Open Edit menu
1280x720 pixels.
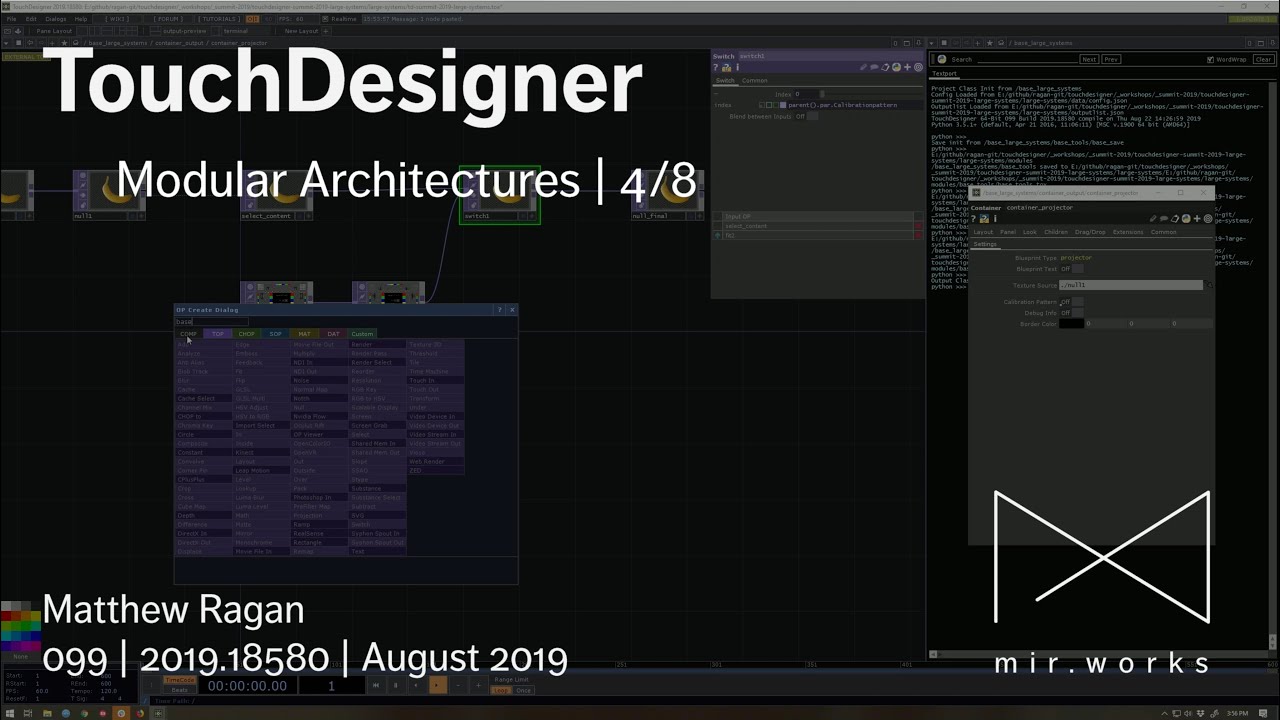31,19
